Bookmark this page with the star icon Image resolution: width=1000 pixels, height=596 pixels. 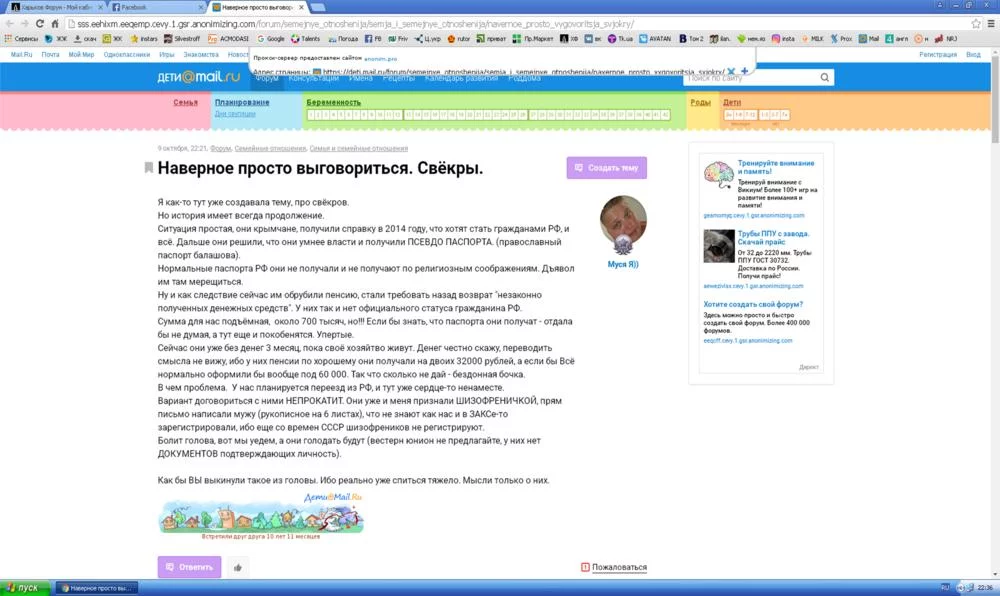(x=976, y=24)
